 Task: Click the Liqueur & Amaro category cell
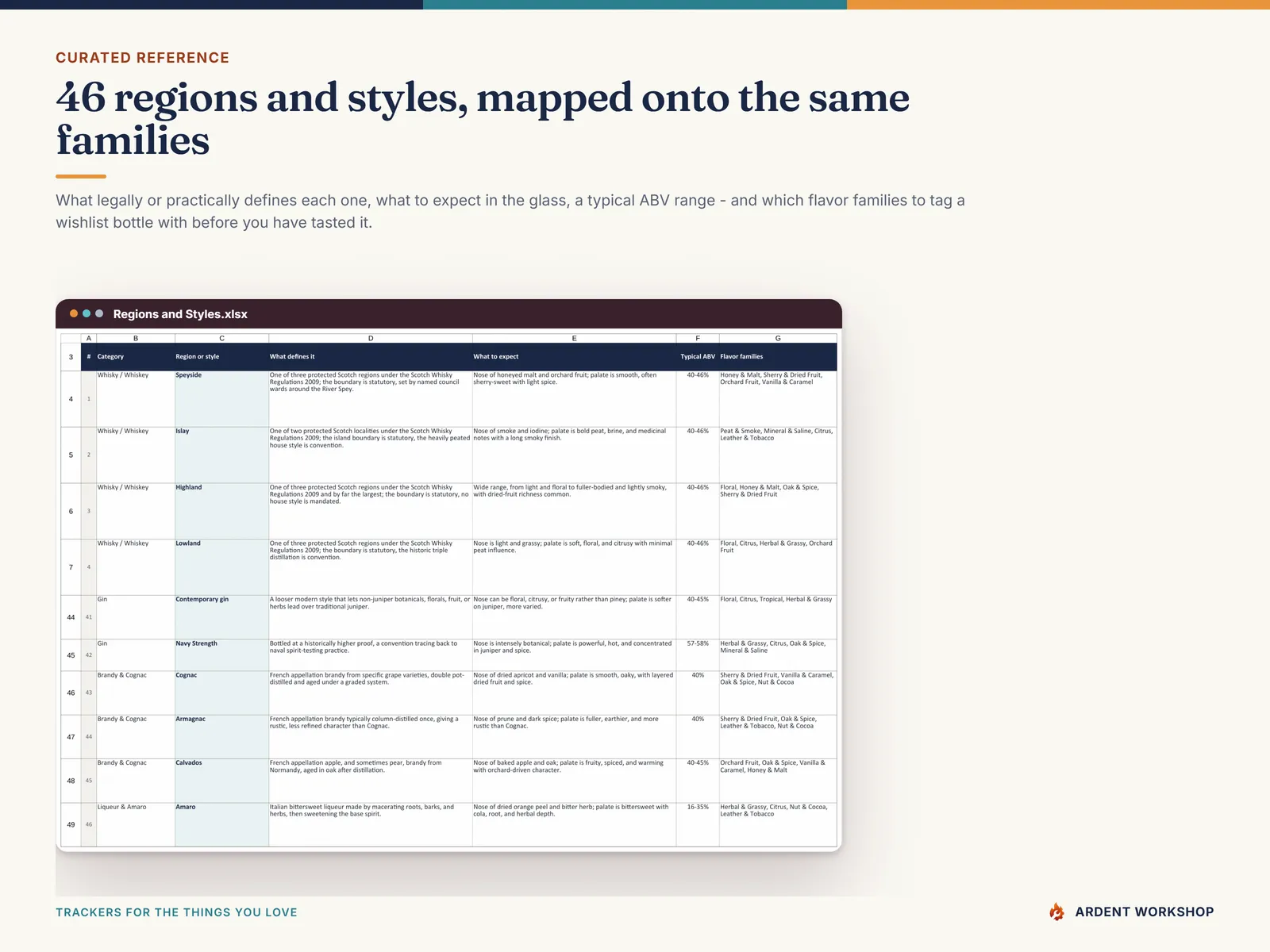[136, 824]
